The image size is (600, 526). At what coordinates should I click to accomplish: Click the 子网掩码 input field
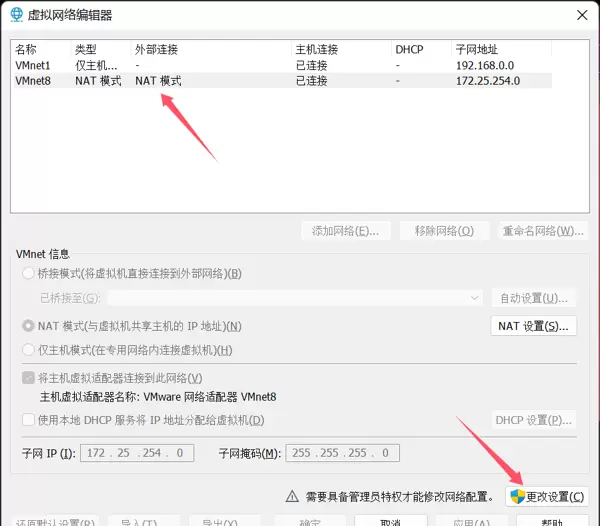(x=342, y=454)
